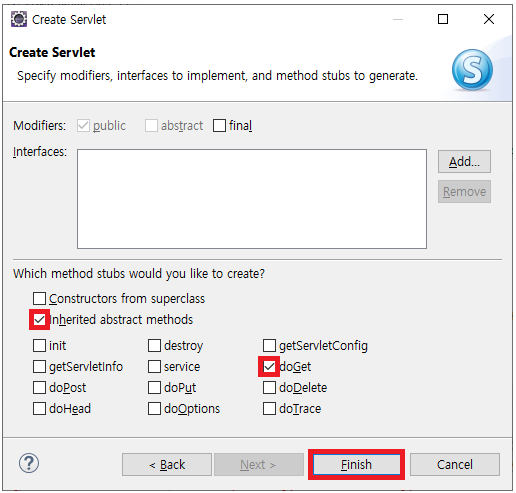The height and width of the screenshot is (493, 516).
Task: Tick the doPut checkbox
Action: (x=154, y=388)
